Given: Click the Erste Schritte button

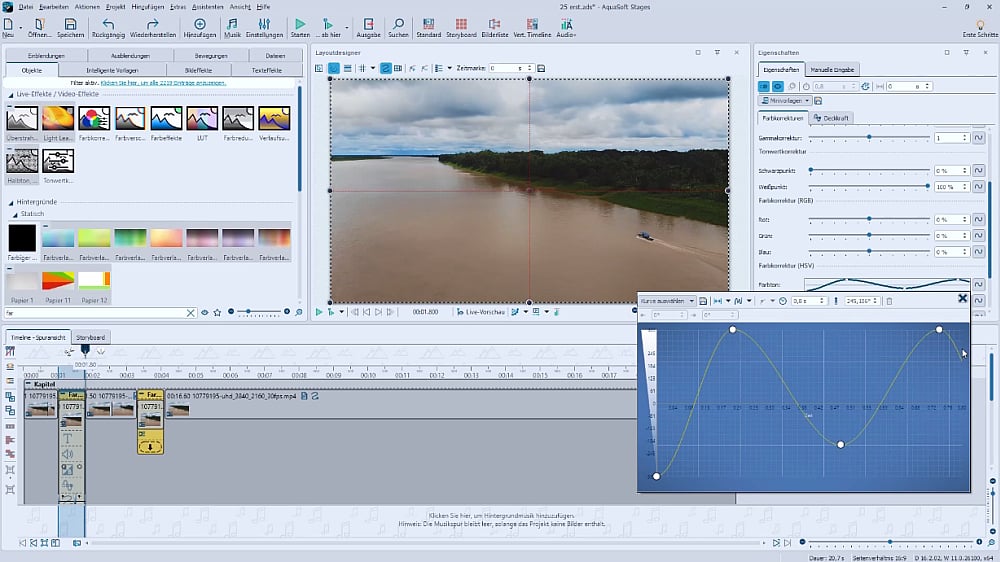Looking at the screenshot, I should coord(979,28).
